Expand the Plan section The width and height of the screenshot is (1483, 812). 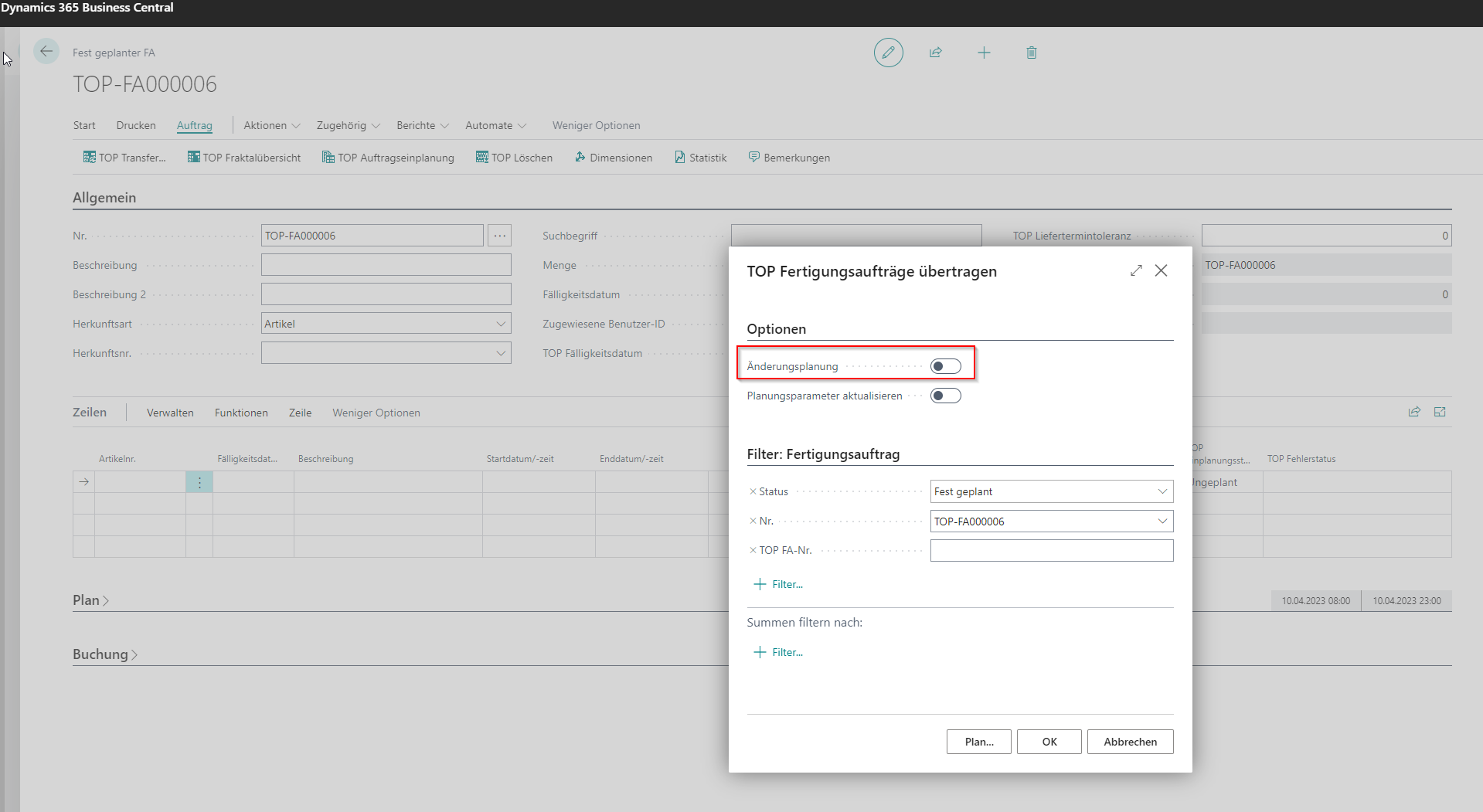(90, 600)
